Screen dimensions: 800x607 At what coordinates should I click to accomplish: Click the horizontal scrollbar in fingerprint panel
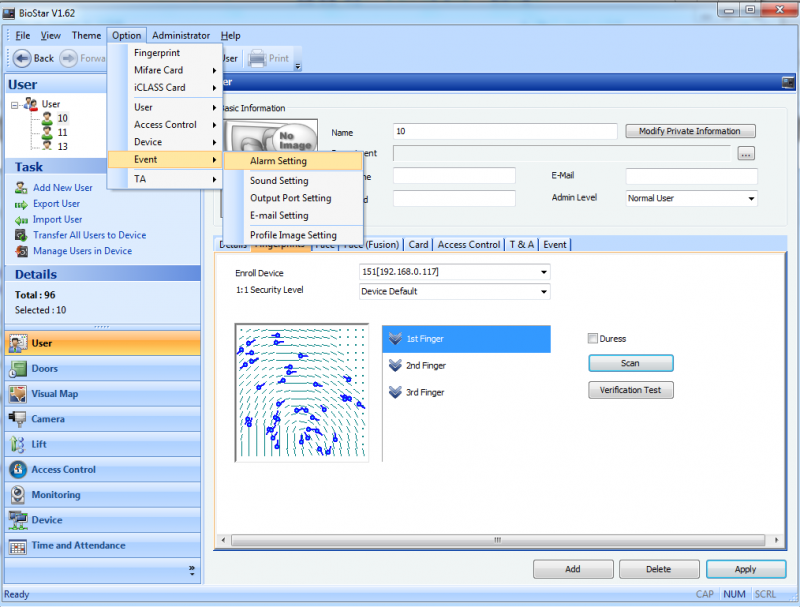point(495,541)
